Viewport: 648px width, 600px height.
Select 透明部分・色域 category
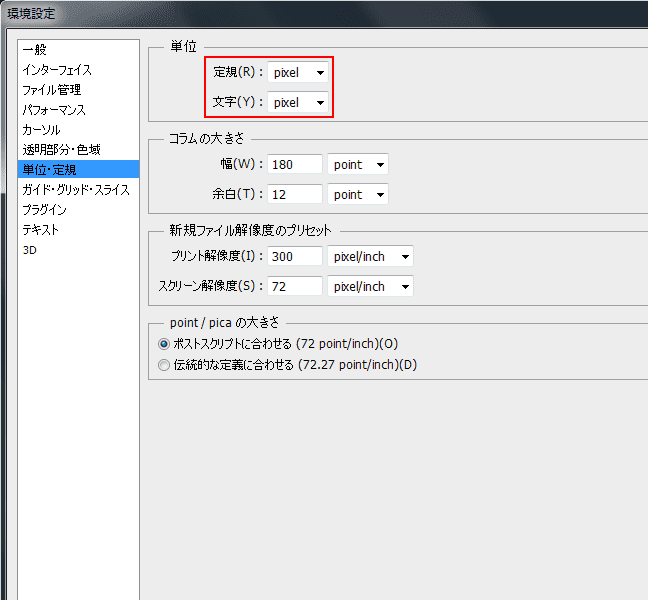(x=62, y=150)
